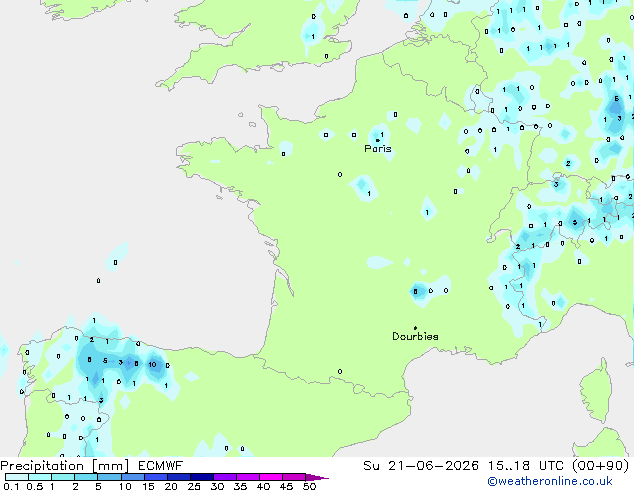Select the Dourbies city label
634x490 pixels.
415,336
